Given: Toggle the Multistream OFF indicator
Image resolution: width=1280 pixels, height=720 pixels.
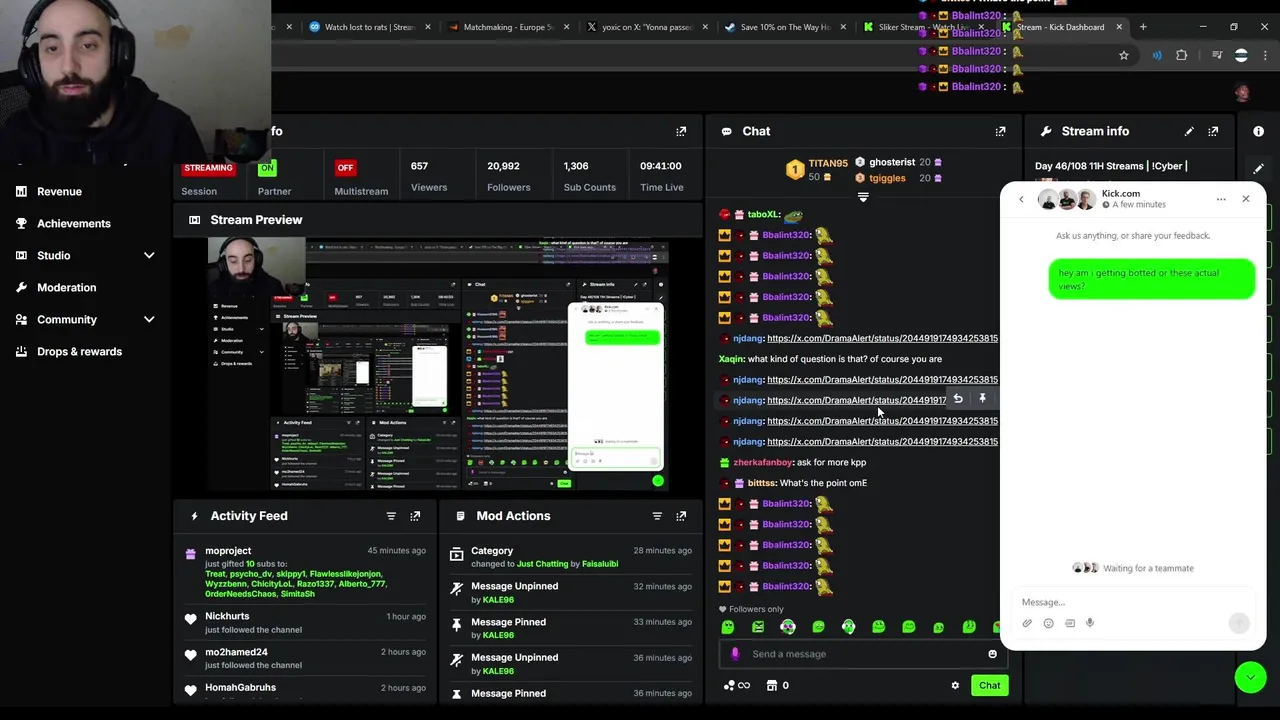Looking at the screenshot, I should [x=345, y=167].
